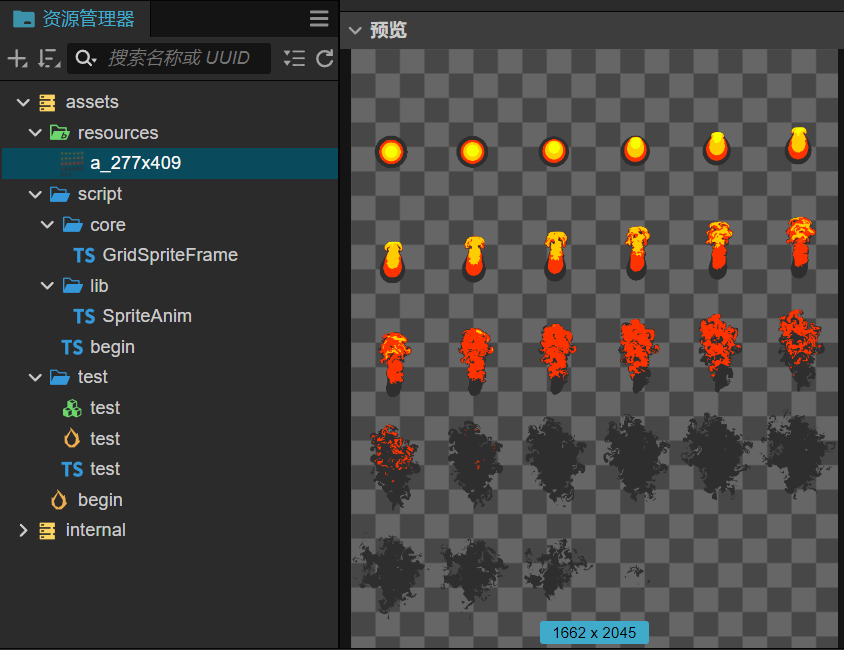
Task: Collapse the 预览 panel chevron
Action: click(355, 30)
